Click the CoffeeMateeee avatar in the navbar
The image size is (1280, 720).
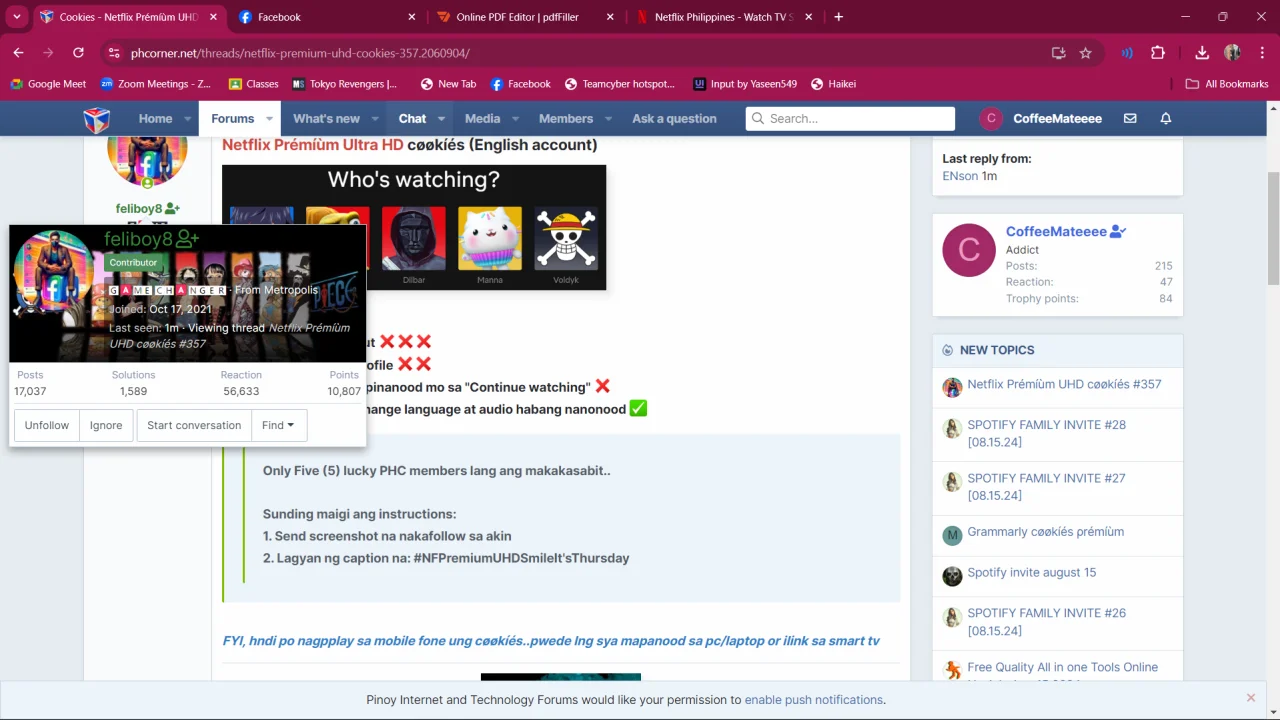click(x=991, y=118)
